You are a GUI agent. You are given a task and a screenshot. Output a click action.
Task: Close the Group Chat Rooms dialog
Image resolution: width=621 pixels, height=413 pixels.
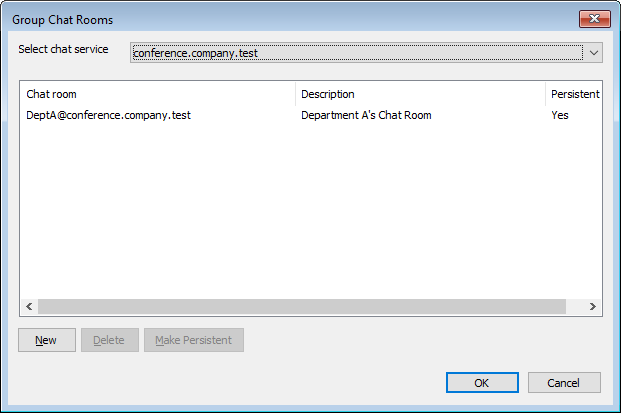(595, 19)
